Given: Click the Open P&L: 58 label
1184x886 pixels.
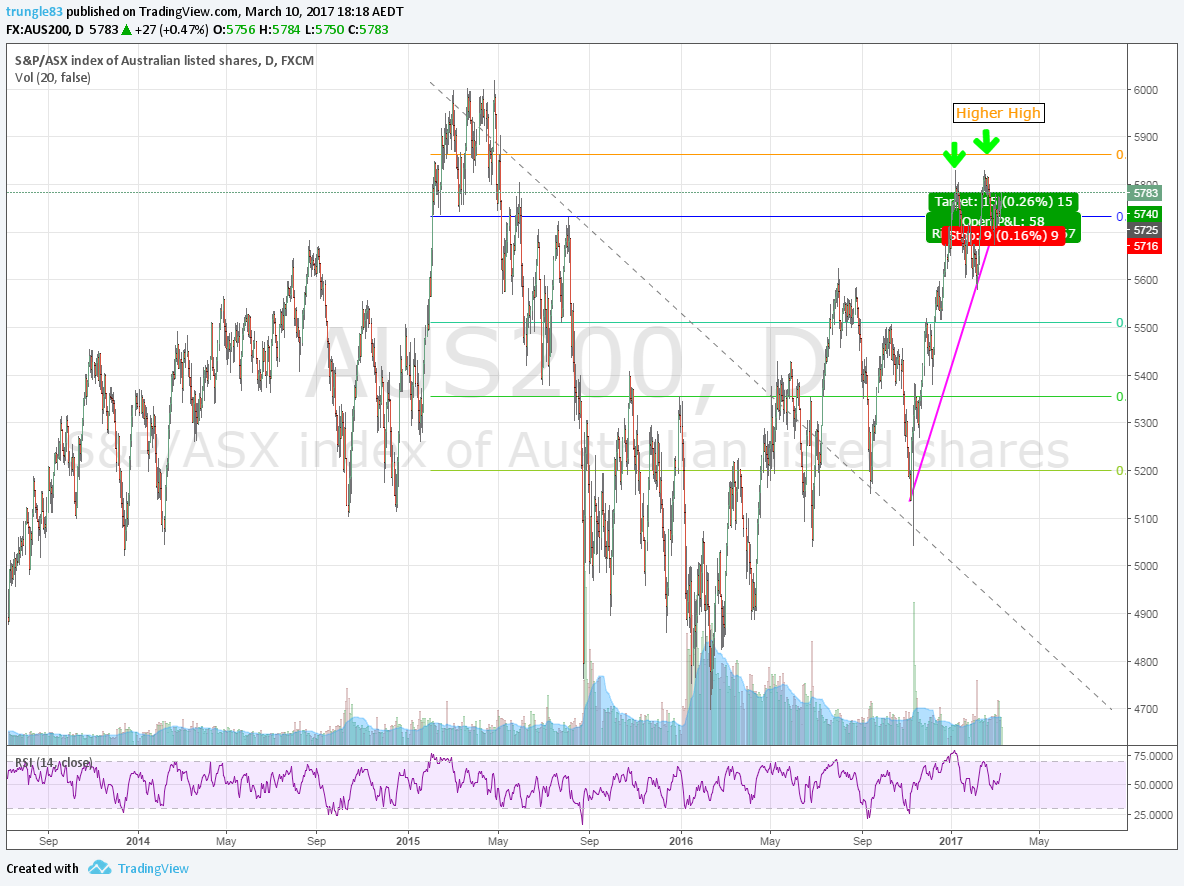Looking at the screenshot, I should [1003, 221].
